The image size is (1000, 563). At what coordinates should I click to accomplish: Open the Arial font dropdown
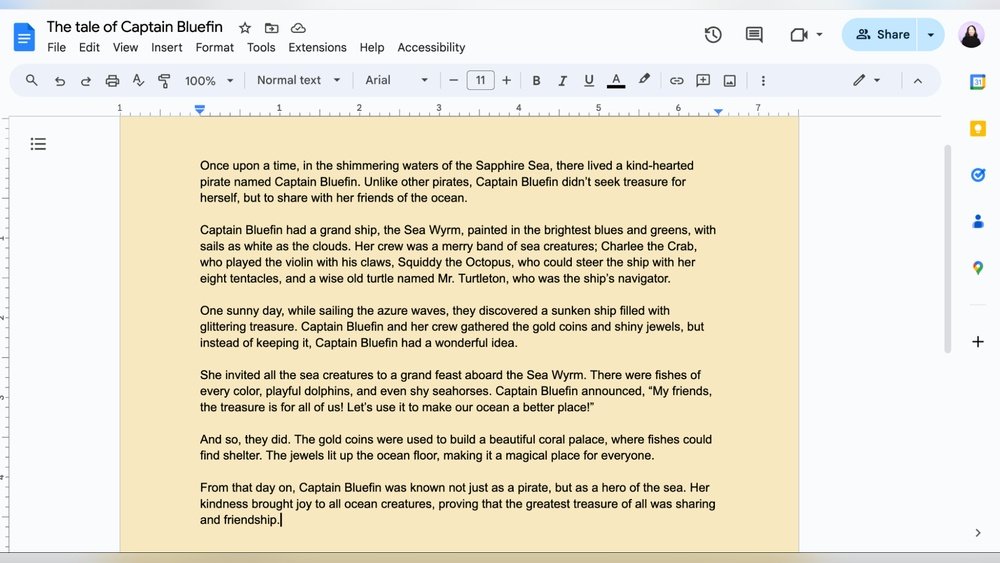point(396,80)
